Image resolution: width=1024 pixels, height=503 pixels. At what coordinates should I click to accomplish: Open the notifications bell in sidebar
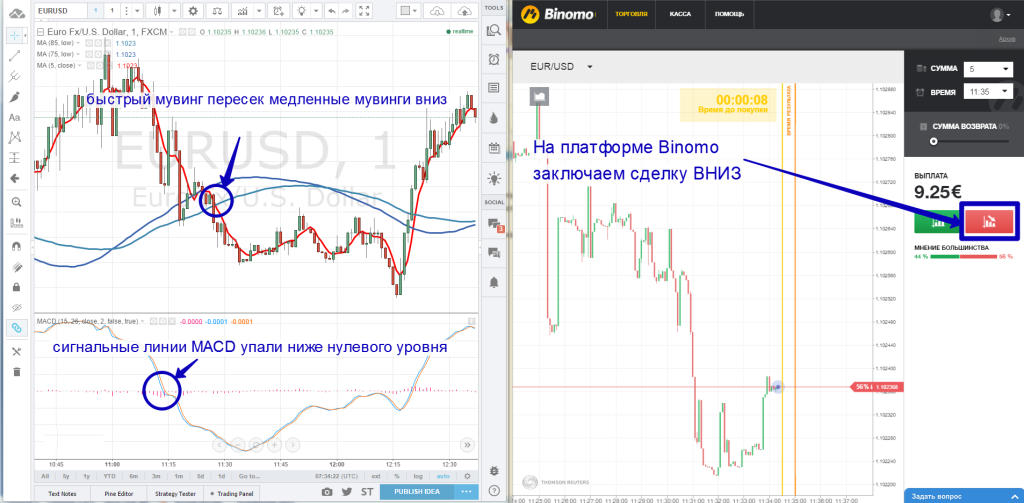tap(494, 282)
